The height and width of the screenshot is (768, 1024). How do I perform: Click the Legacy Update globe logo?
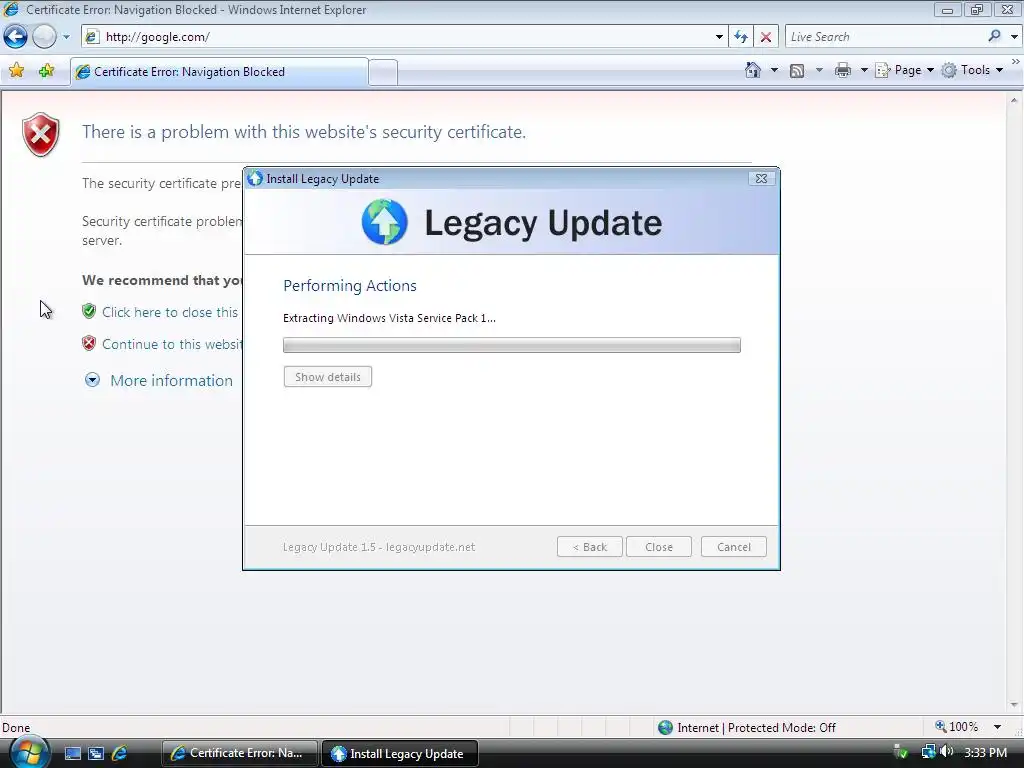pos(385,222)
